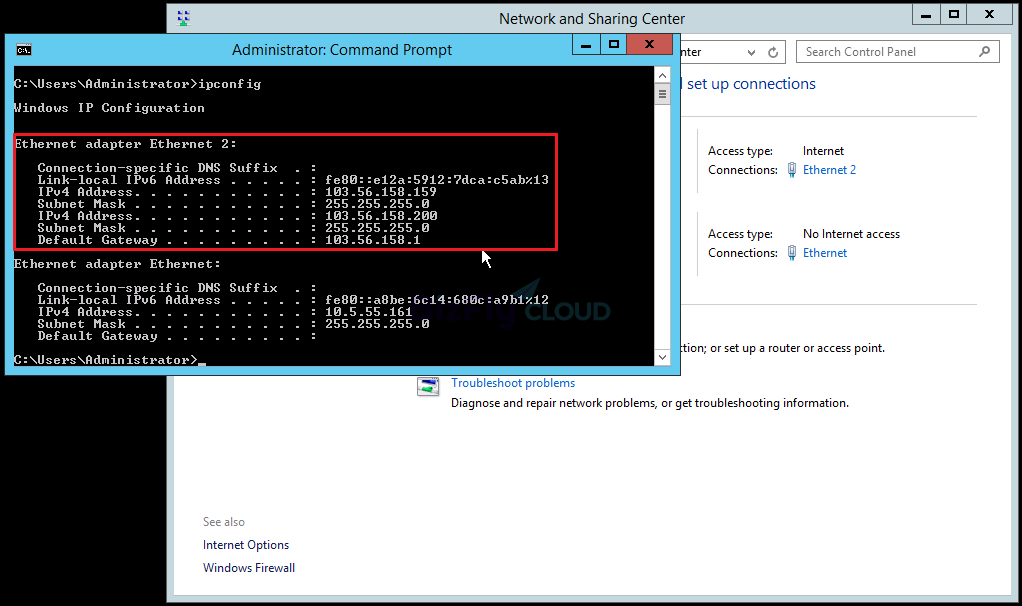The height and width of the screenshot is (606, 1022).
Task: Click Command Prompt scrollbar up arrow
Action: (x=662, y=76)
